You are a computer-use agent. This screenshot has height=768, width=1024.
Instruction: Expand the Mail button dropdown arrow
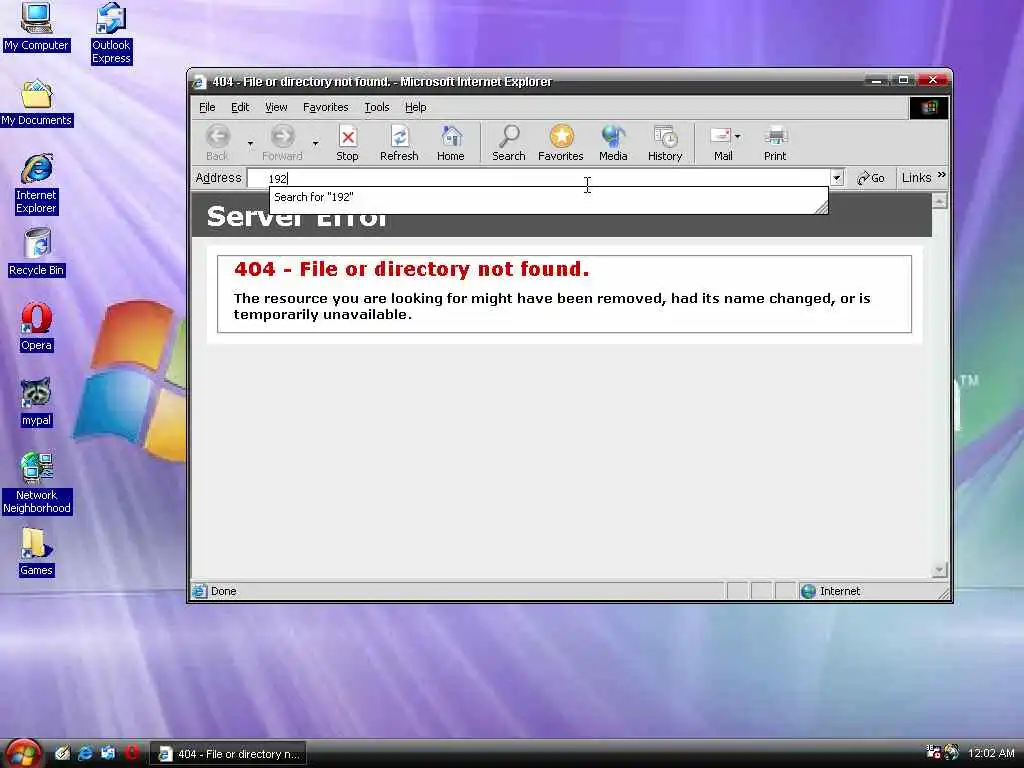[737, 136]
